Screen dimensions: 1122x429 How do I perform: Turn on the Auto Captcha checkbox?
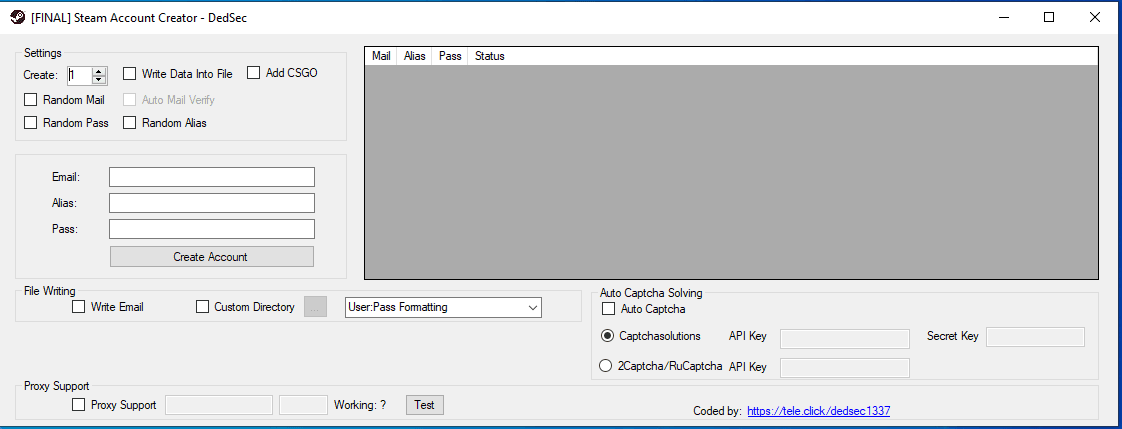click(x=608, y=309)
